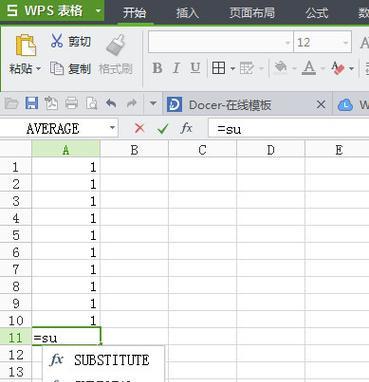Click the draw border table icon
The width and height of the screenshot is (369, 382).
coord(246,68)
